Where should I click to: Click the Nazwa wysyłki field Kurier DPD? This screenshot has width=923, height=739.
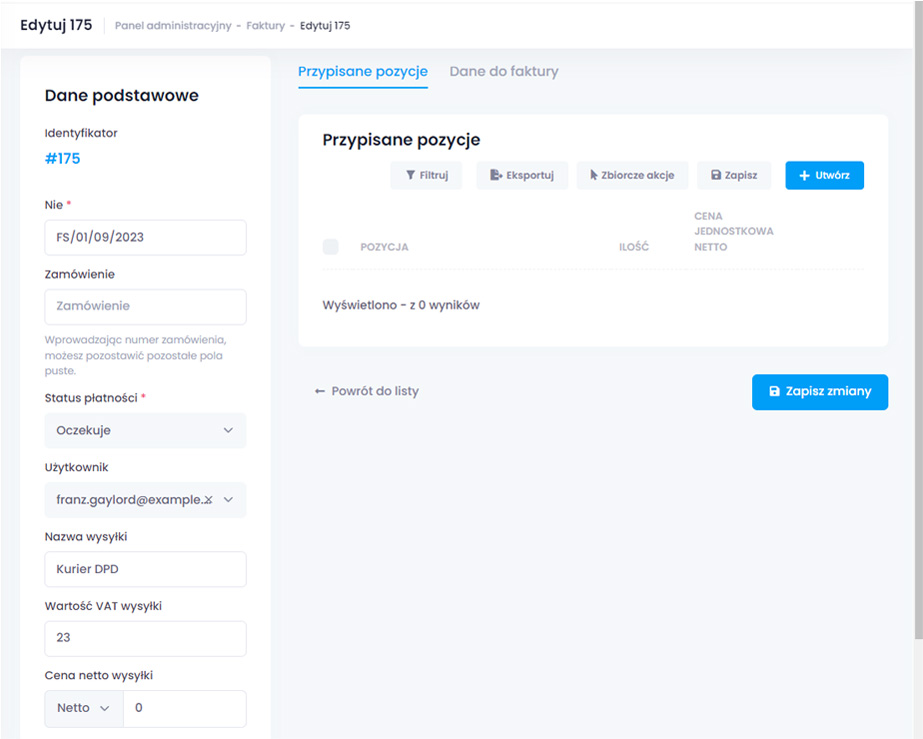(x=145, y=569)
